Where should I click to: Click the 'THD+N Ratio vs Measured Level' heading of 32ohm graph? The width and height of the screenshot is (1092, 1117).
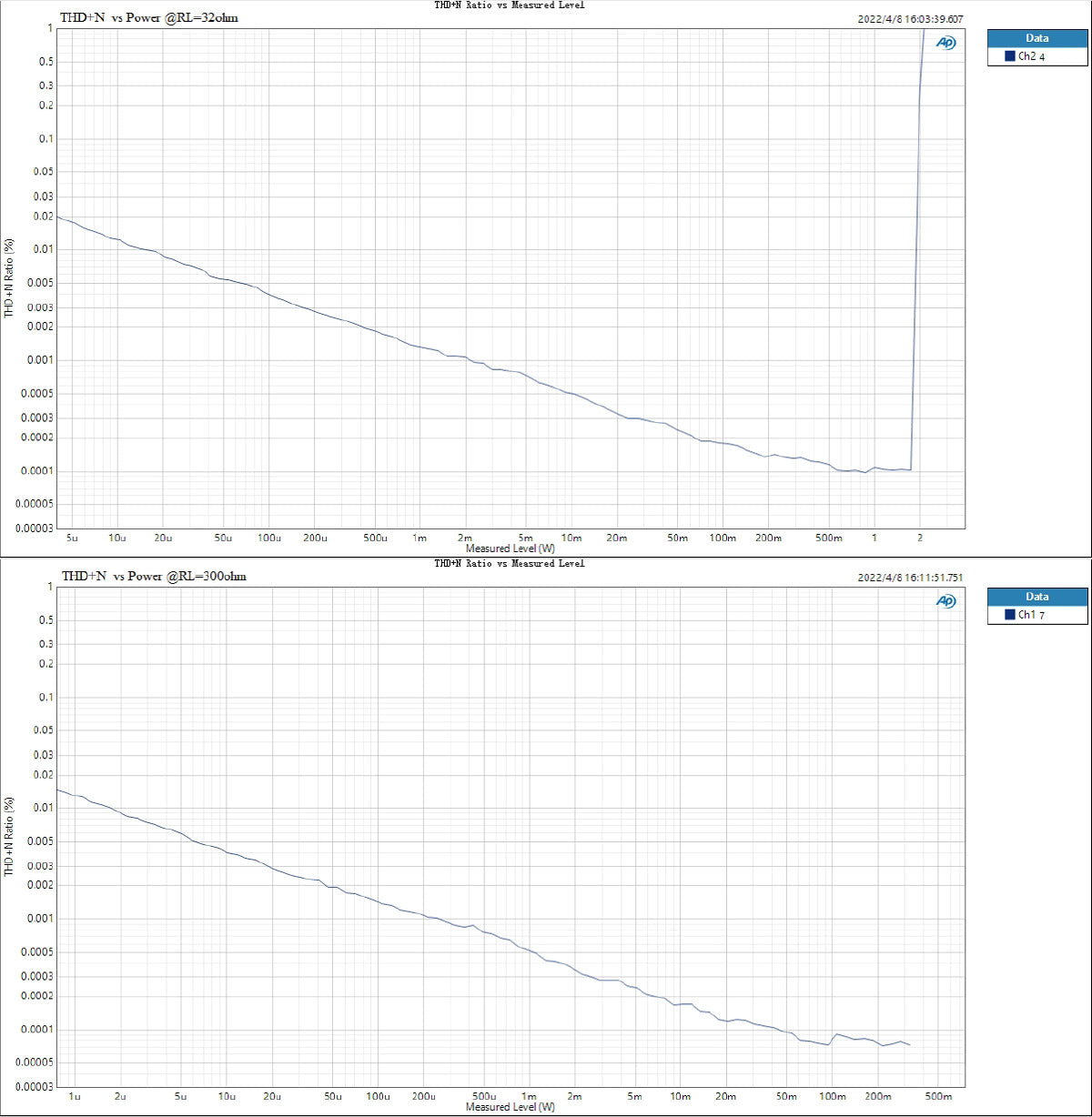coord(510,5)
